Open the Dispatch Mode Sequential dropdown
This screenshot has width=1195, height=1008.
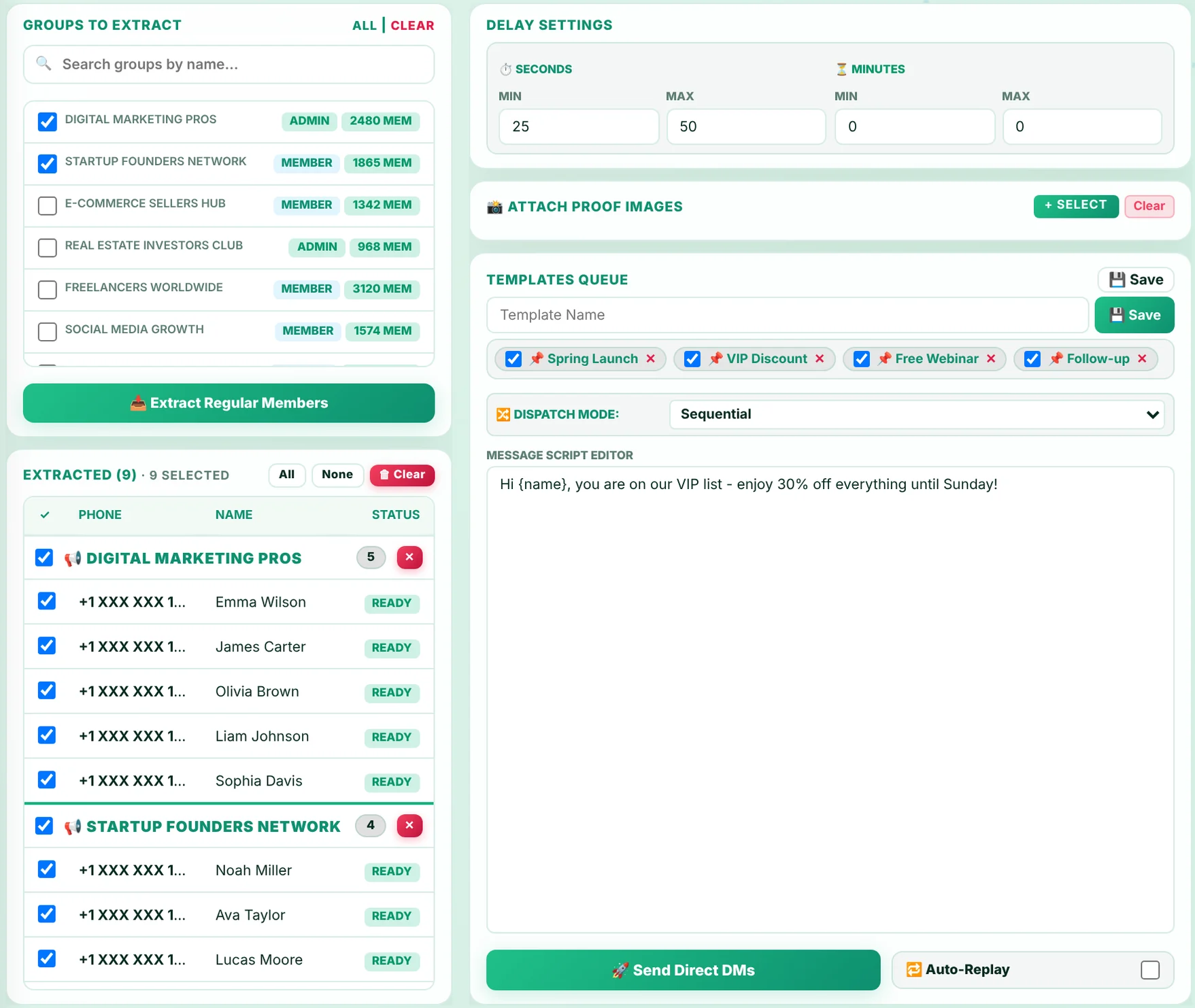[x=917, y=414]
